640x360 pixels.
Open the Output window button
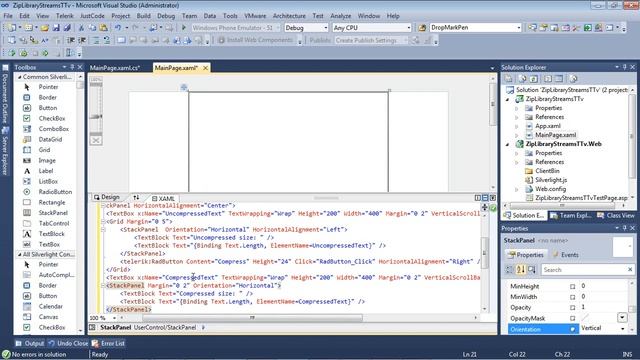[x=30, y=344]
